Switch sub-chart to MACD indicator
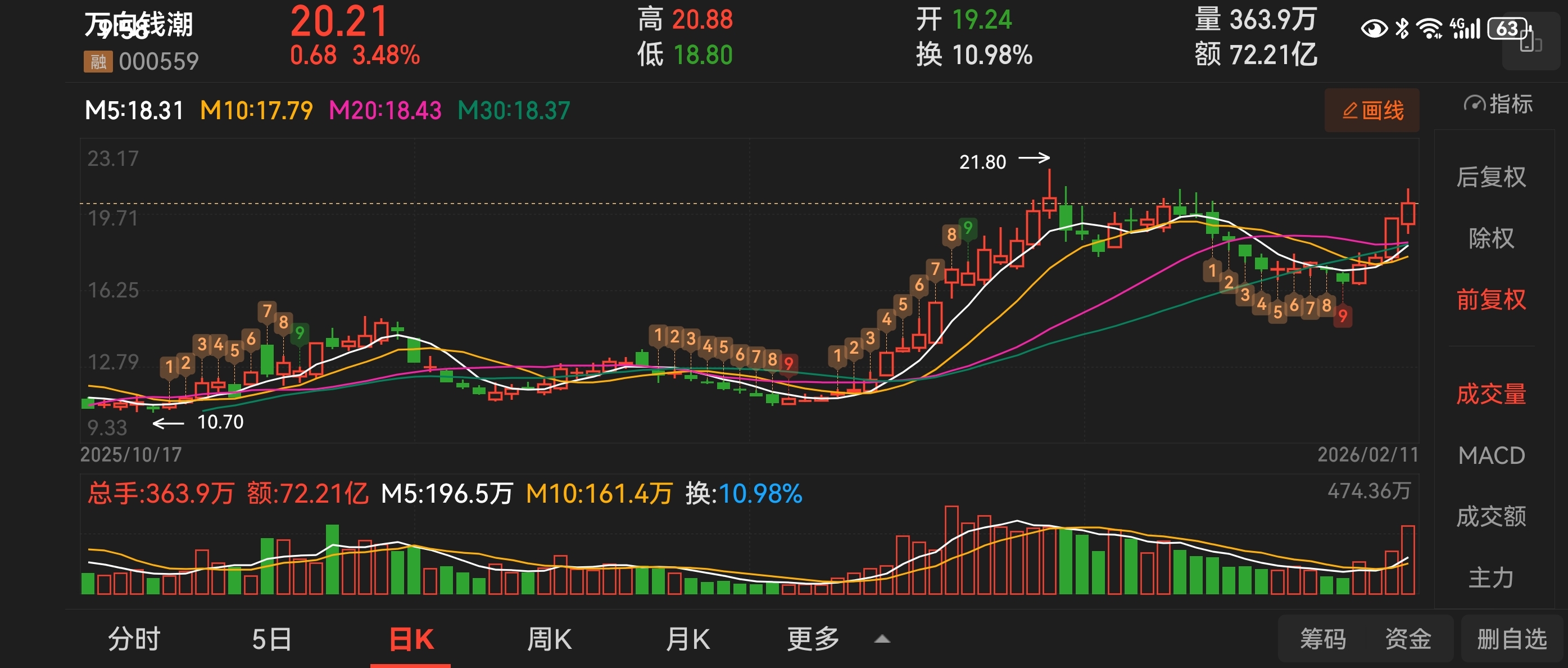1568x668 pixels. tap(1490, 455)
